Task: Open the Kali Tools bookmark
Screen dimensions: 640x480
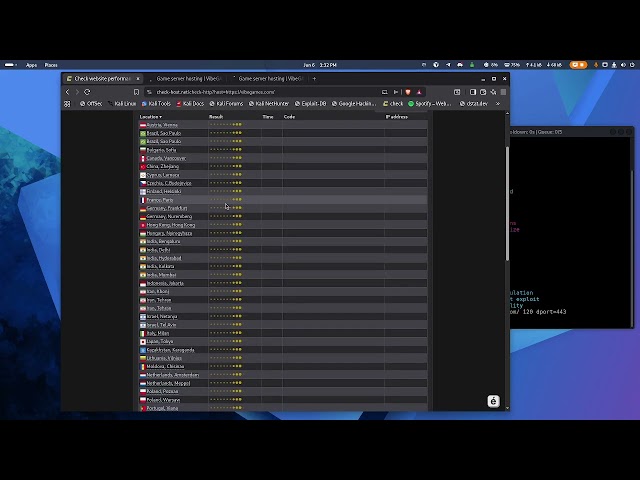Action: [x=156, y=104]
